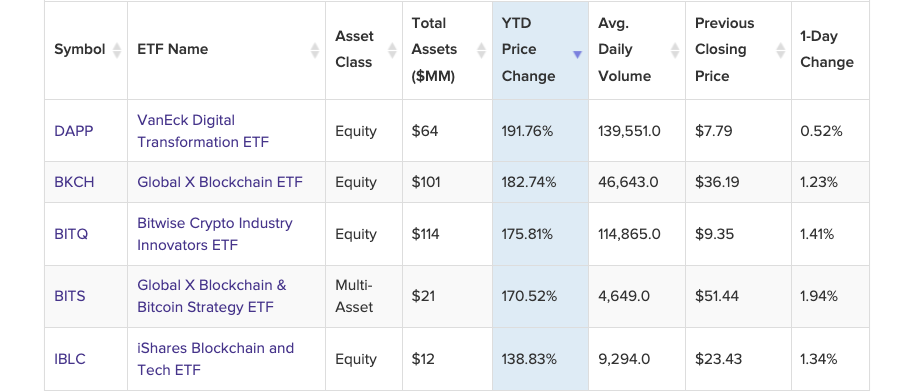Image resolution: width=898 pixels, height=391 pixels.
Task: Open the IBLC symbol link
Action: point(70,359)
